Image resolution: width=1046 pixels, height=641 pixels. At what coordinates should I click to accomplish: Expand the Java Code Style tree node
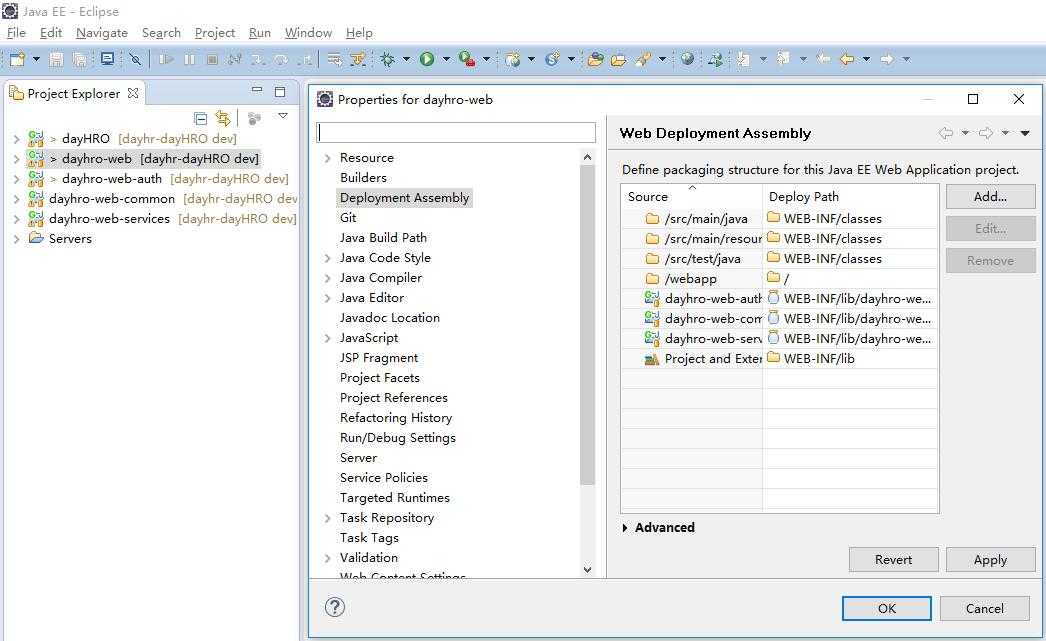coord(328,258)
